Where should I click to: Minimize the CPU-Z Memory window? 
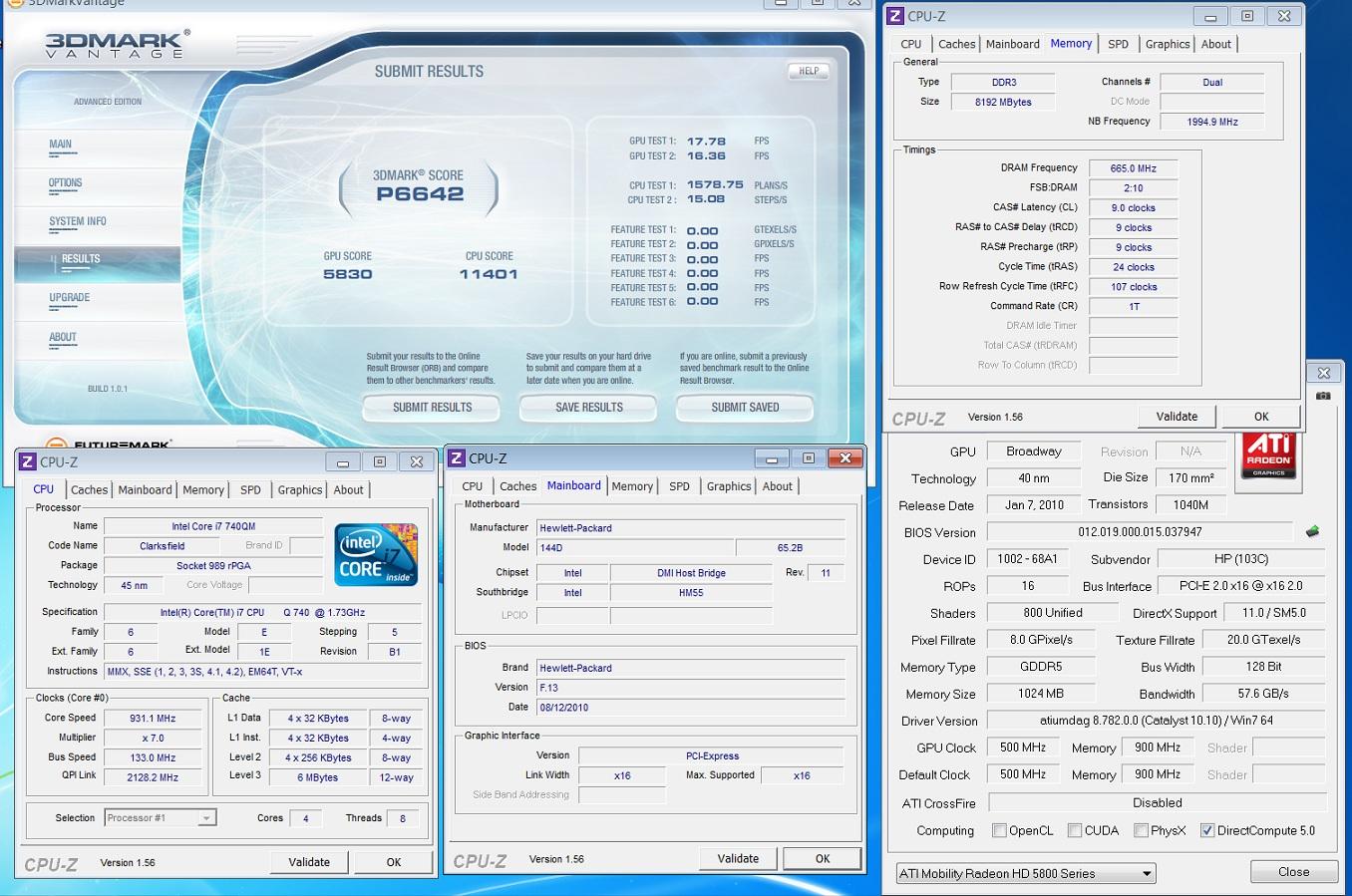pos(1210,16)
